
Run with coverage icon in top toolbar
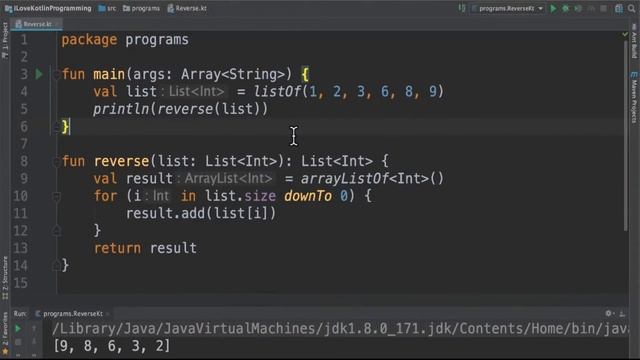coord(578,8)
